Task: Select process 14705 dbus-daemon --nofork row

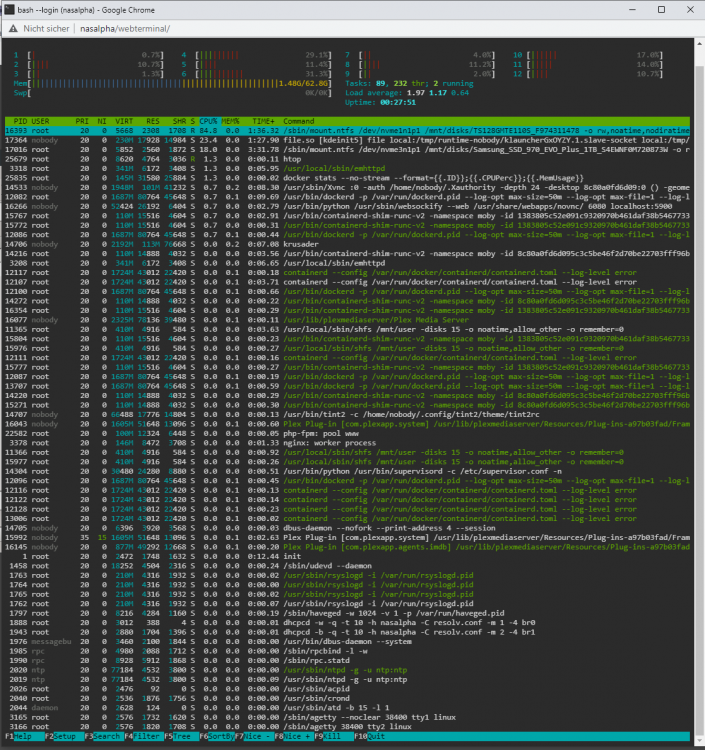Action: 347,528
